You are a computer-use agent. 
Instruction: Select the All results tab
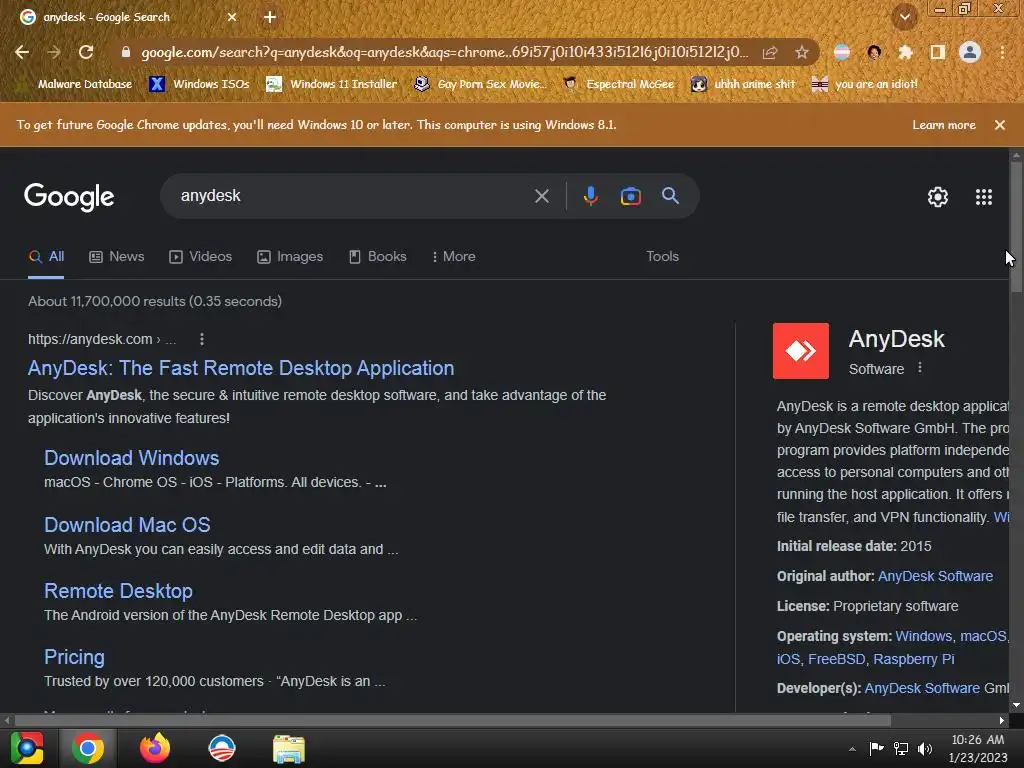click(x=46, y=257)
